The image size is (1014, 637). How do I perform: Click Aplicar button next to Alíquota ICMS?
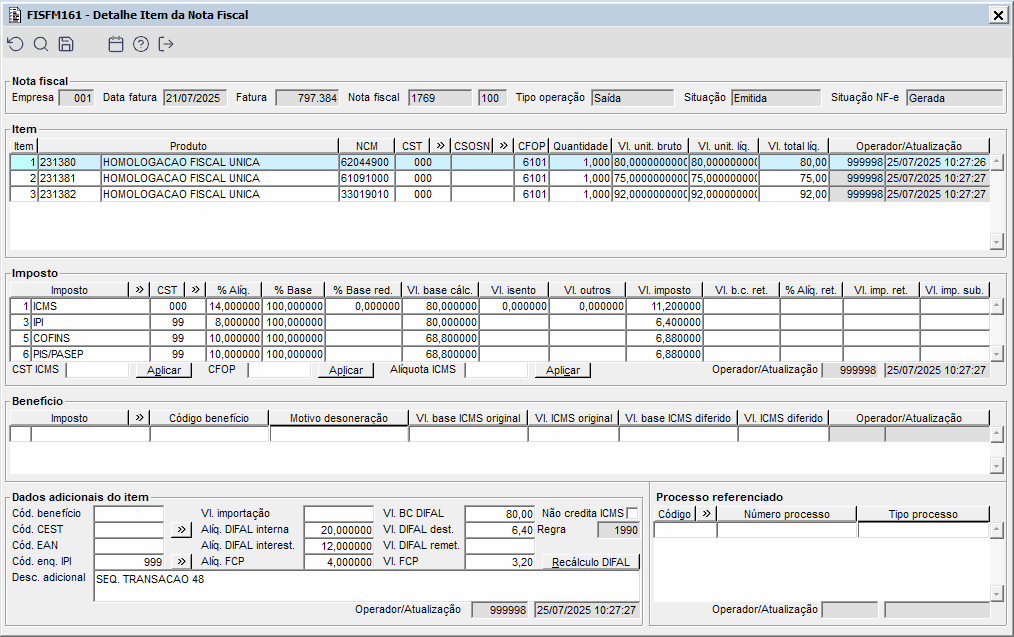tap(563, 370)
